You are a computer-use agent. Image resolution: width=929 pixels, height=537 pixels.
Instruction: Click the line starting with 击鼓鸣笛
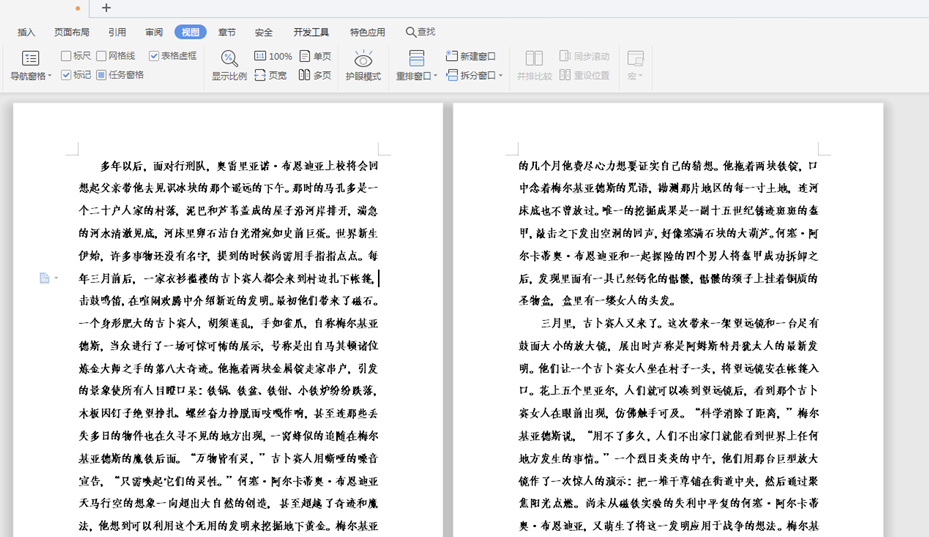pyautogui.click(x=229, y=301)
